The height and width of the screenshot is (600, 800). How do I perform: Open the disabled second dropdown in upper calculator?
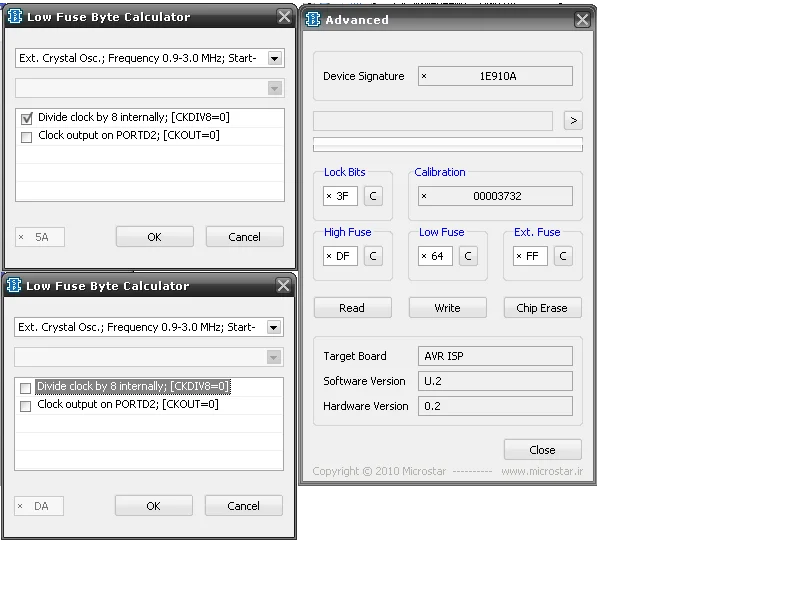(x=274, y=88)
